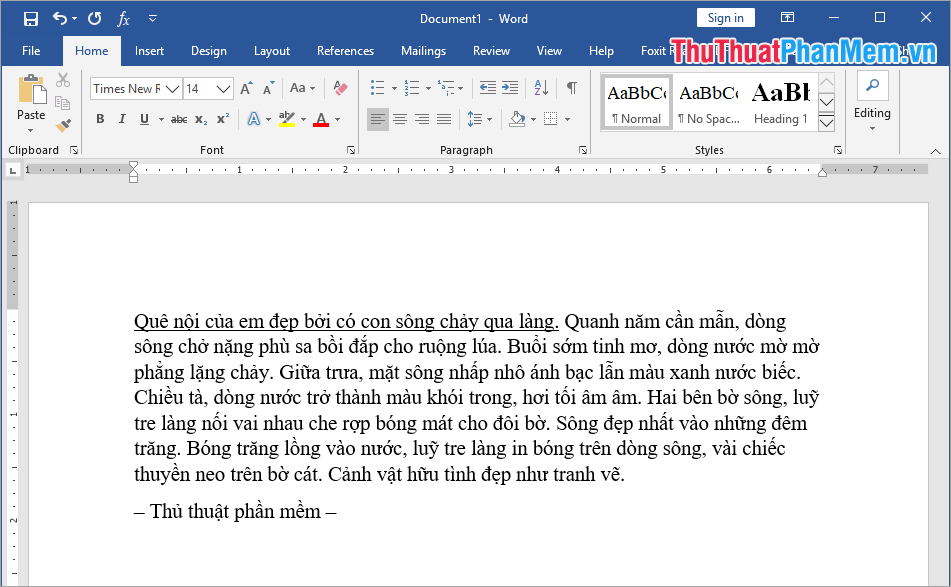Apply borders to selection
Image resolution: width=951 pixels, height=587 pixels.
tap(550, 119)
